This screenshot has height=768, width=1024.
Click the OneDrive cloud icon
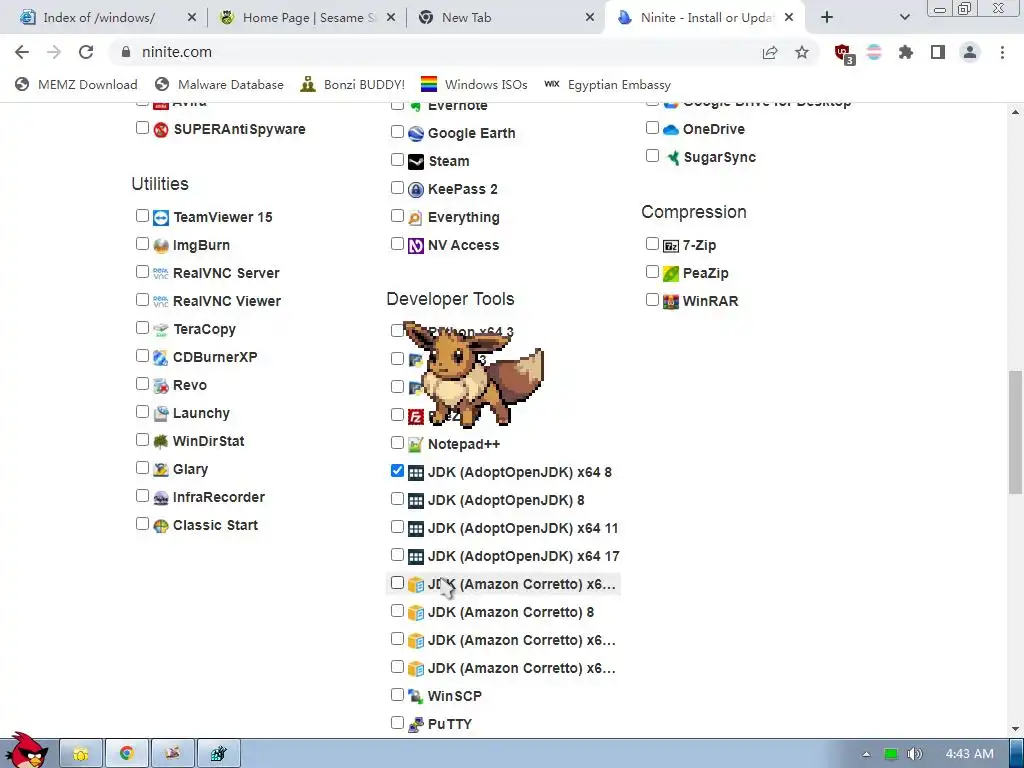671,129
